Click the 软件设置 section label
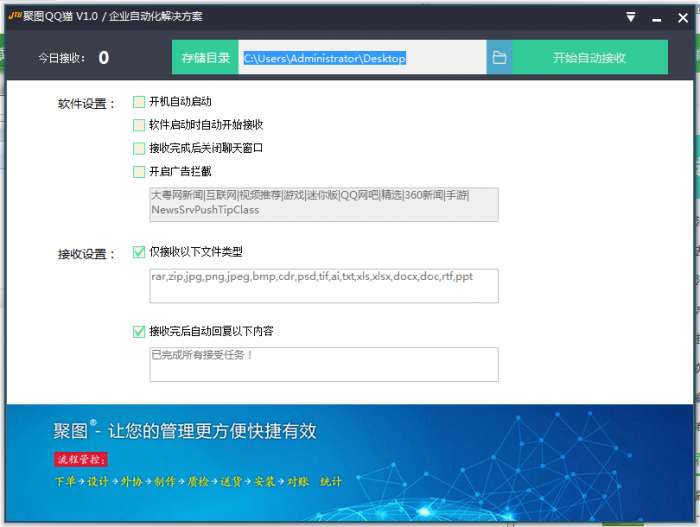The image size is (700, 527). tap(86, 104)
